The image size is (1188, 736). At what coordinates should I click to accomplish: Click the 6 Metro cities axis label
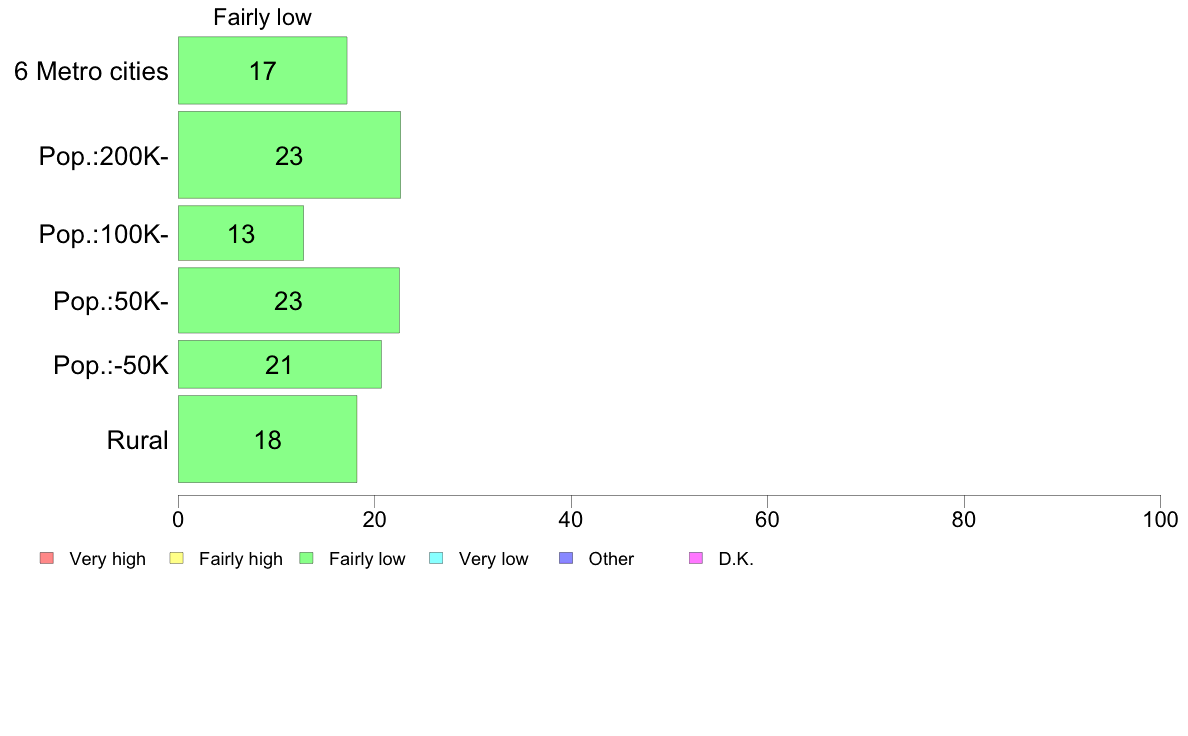[91, 71]
